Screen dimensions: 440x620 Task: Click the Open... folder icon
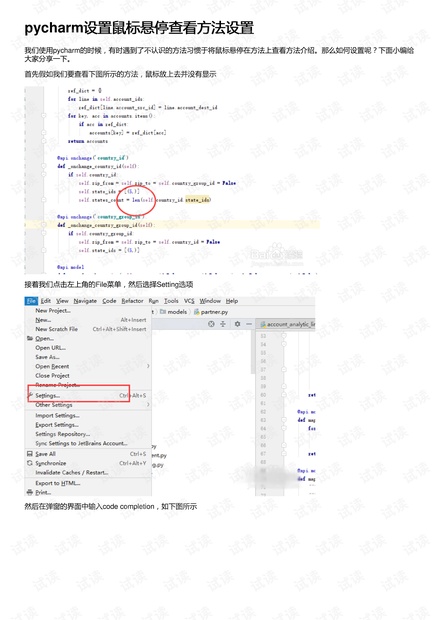pyautogui.click(x=30, y=338)
